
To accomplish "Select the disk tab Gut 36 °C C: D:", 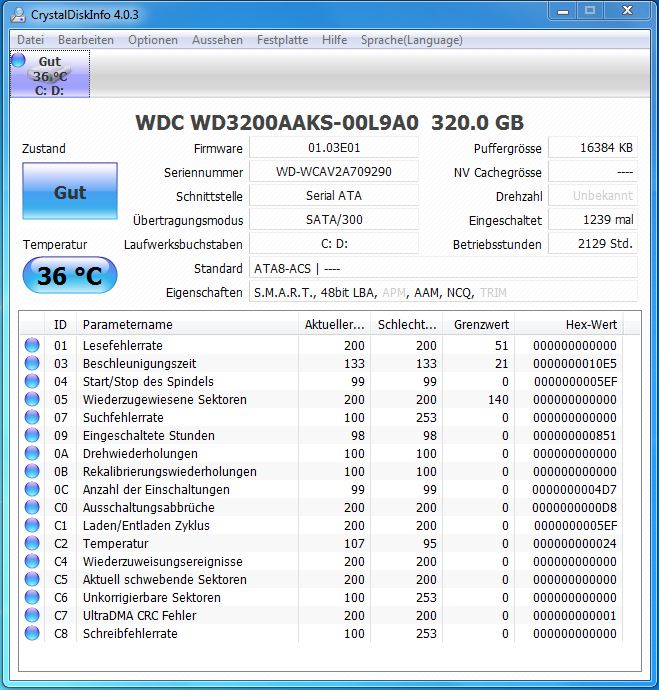I will pyautogui.click(x=50, y=74).
